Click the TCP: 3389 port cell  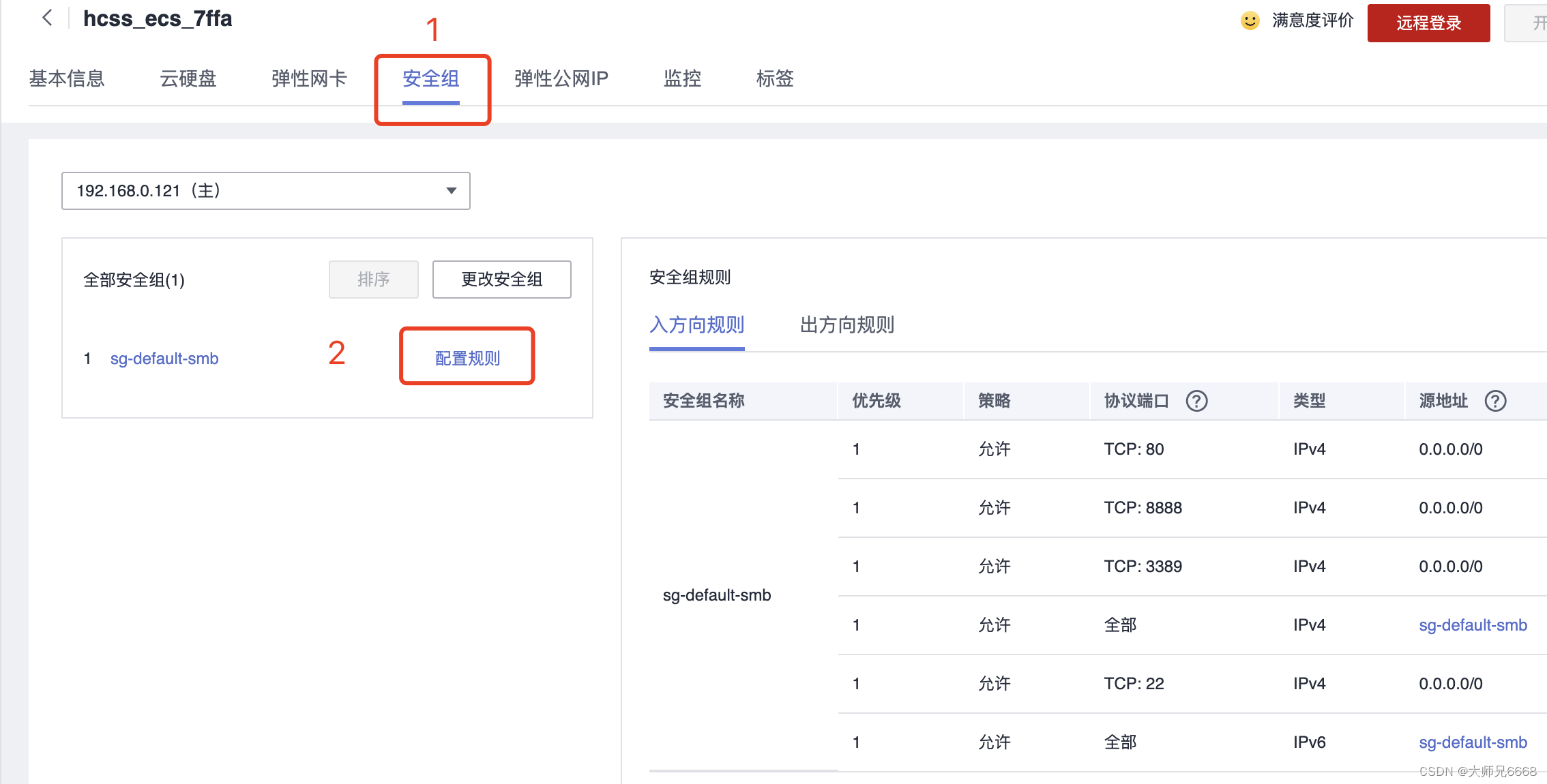click(1143, 567)
